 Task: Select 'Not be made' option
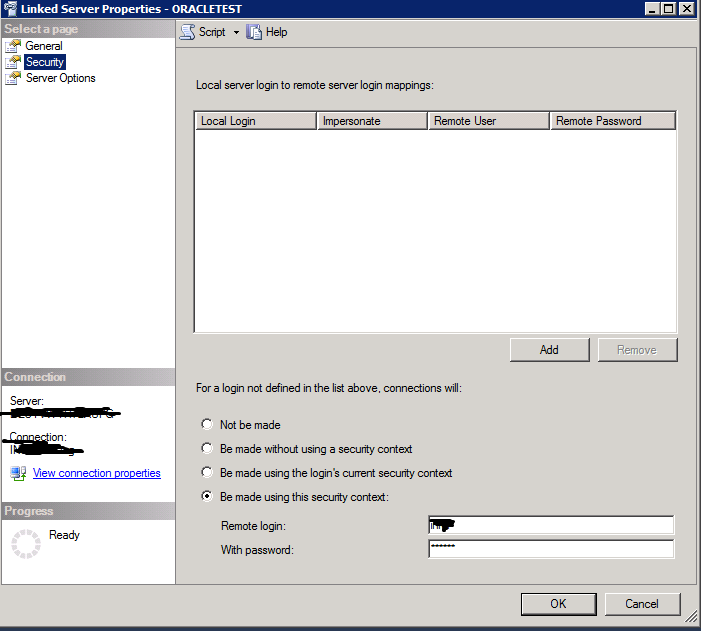click(207, 424)
